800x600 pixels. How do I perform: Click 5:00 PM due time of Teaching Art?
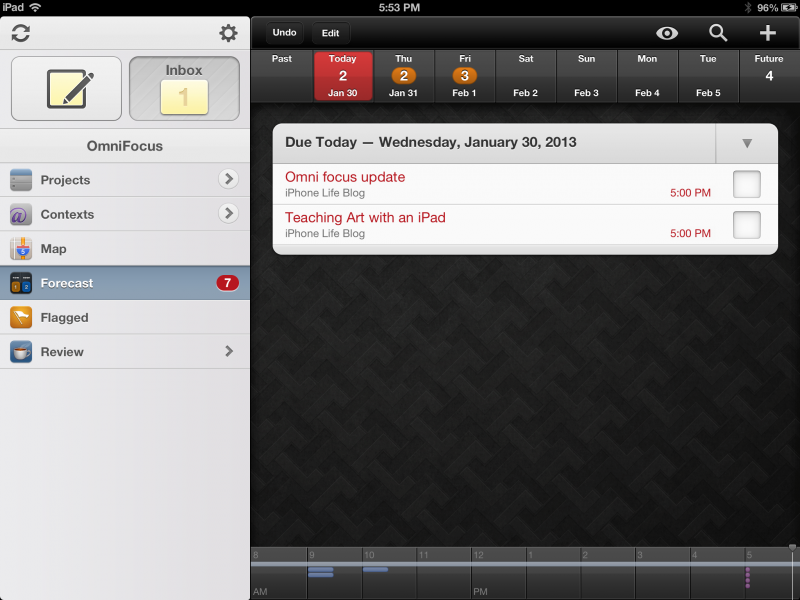coord(690,233)
